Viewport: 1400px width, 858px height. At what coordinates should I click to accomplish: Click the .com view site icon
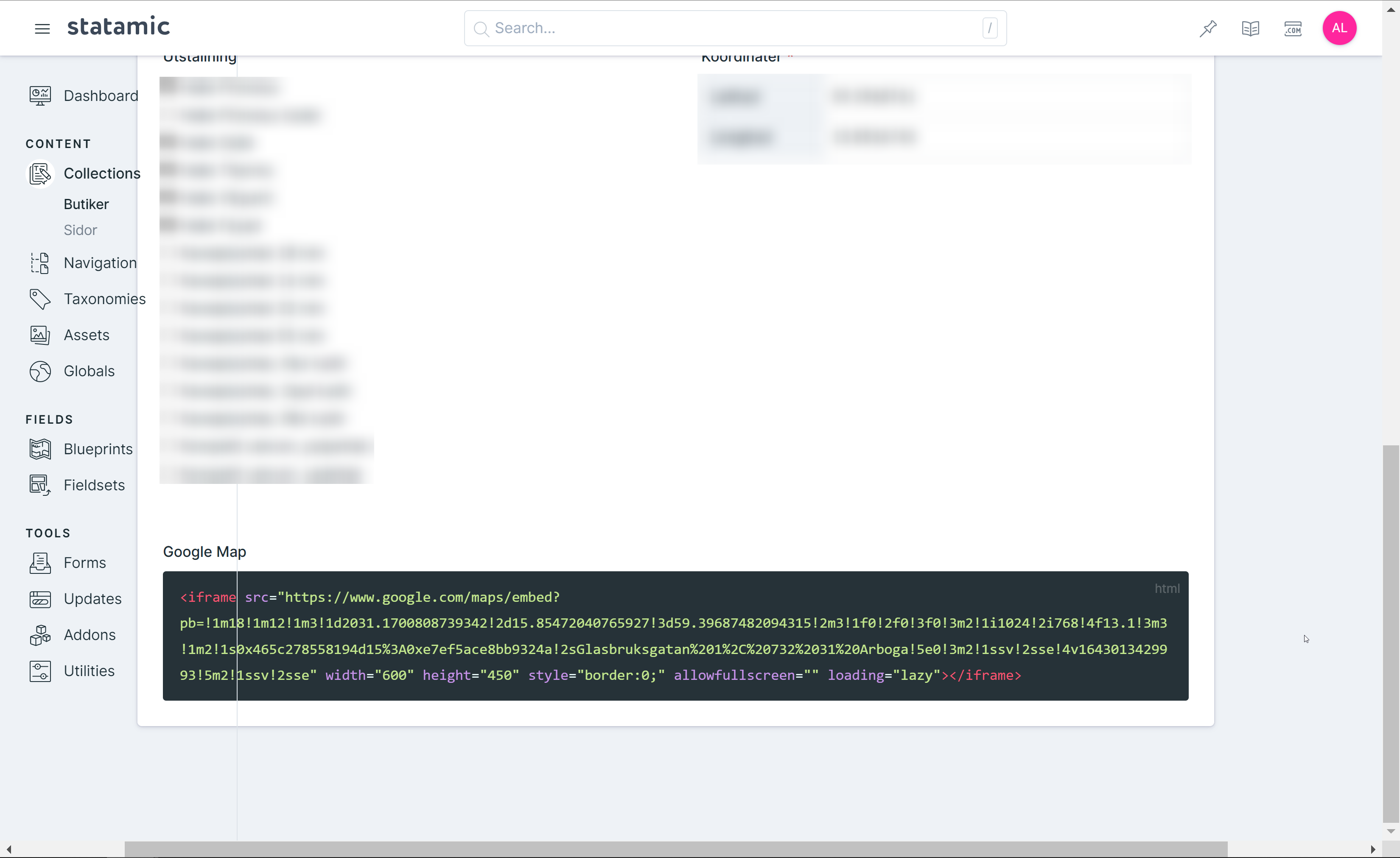tap(1293, 28)
